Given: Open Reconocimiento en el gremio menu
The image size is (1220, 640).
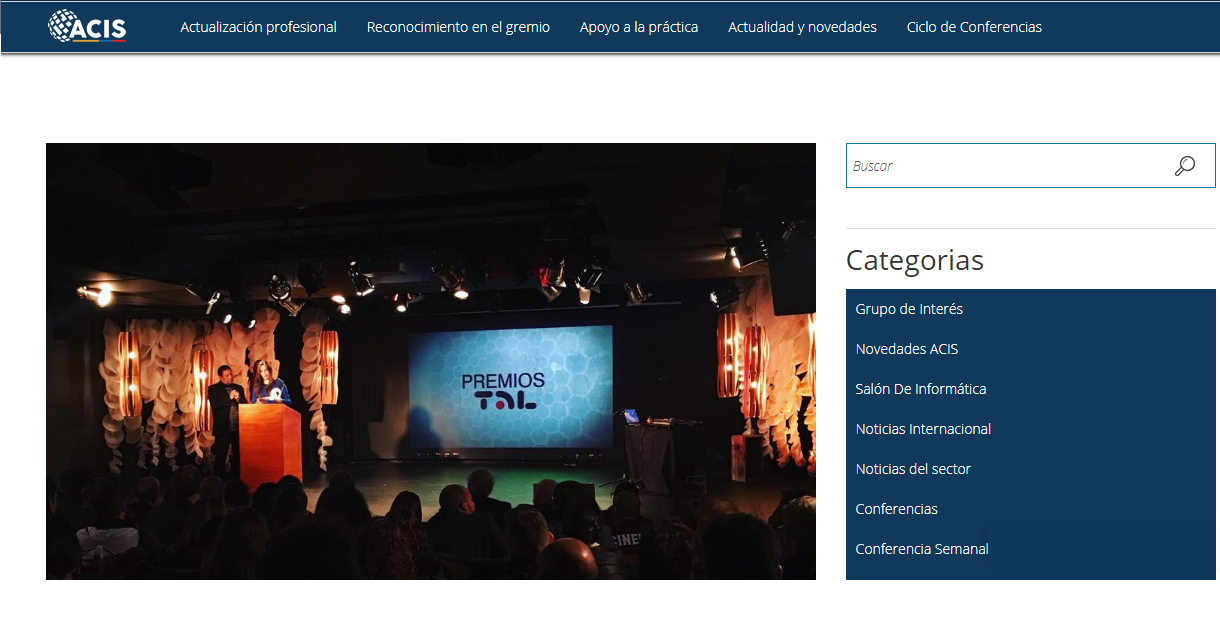Looking at the screenshot, I should [458, 27].
